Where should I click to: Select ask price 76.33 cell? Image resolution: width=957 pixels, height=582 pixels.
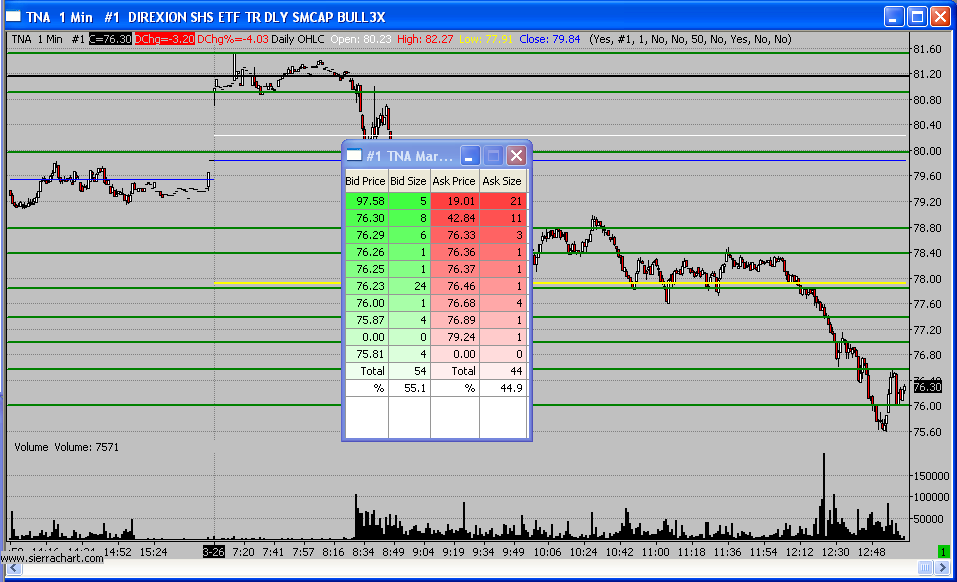click(455, 235)
